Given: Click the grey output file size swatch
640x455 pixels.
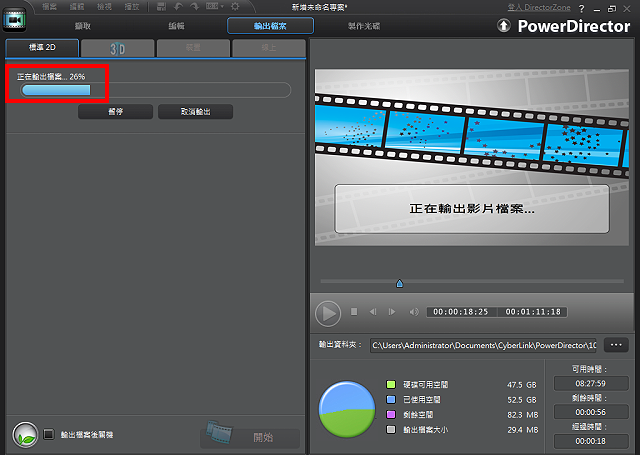Looking at the screenshot, I should point(391,430).
